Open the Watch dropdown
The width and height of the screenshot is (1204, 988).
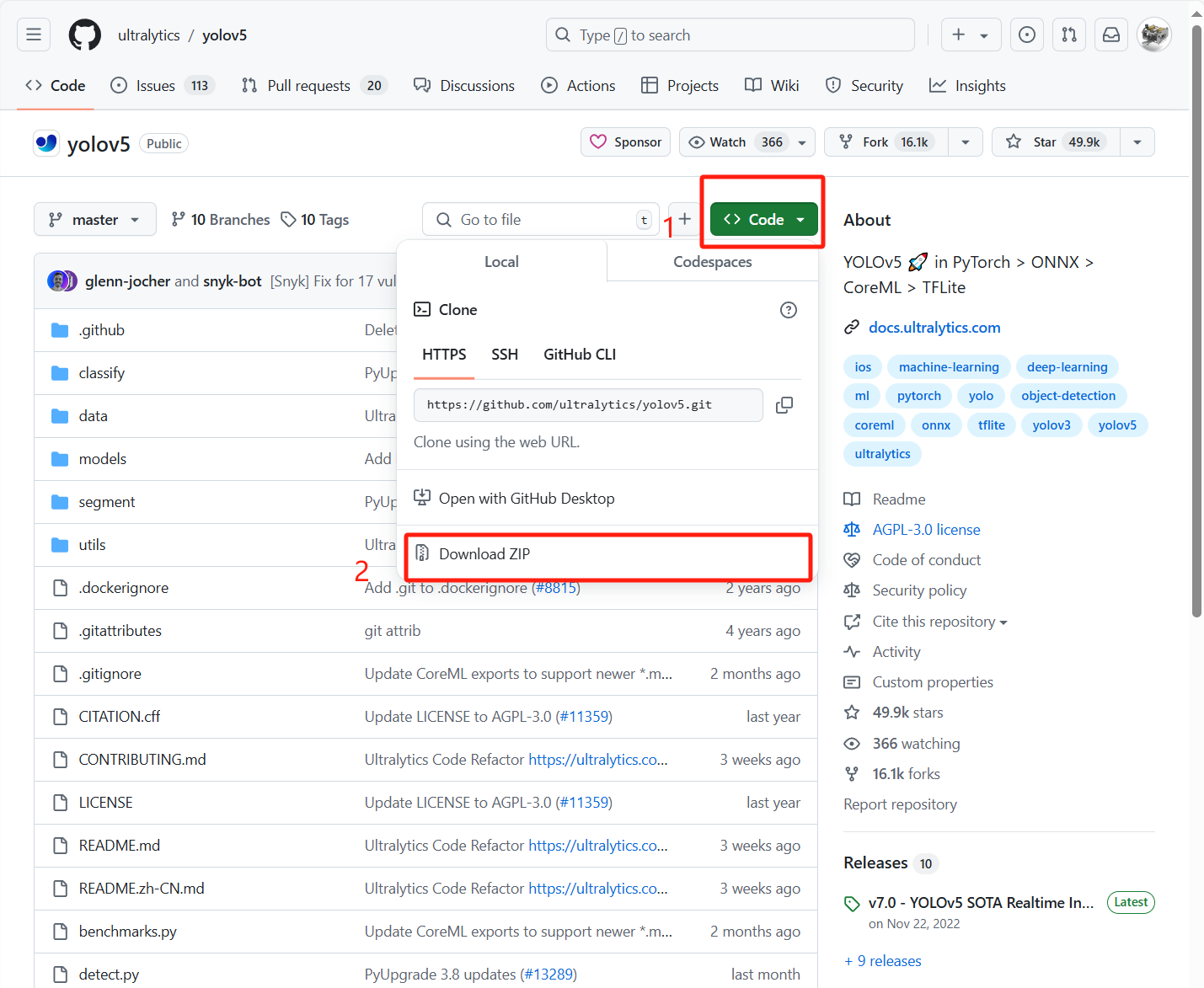(747, 142)
